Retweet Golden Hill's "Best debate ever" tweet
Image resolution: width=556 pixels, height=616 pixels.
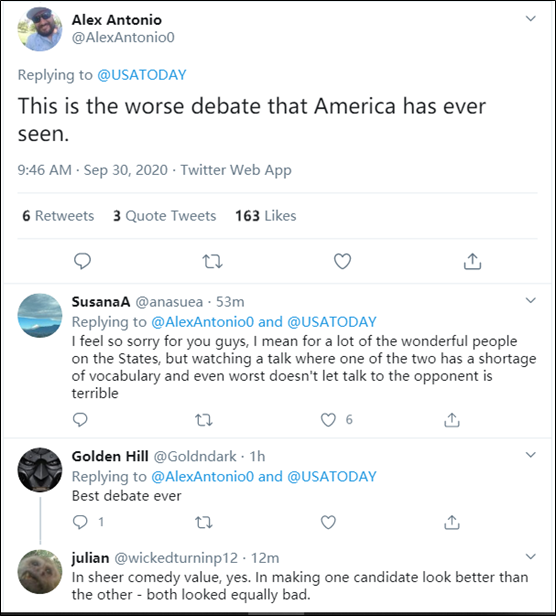204,522
